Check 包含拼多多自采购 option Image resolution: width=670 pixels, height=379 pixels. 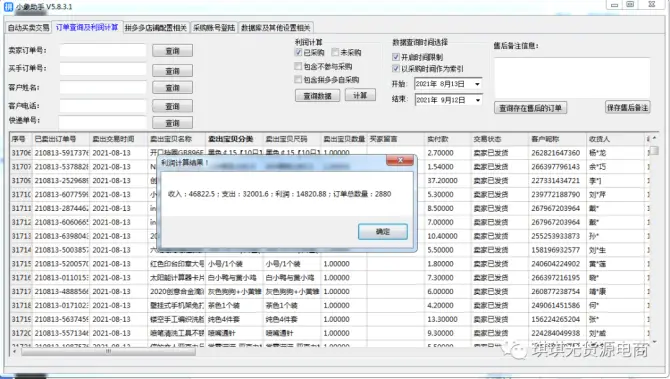[x=298, y=79]
